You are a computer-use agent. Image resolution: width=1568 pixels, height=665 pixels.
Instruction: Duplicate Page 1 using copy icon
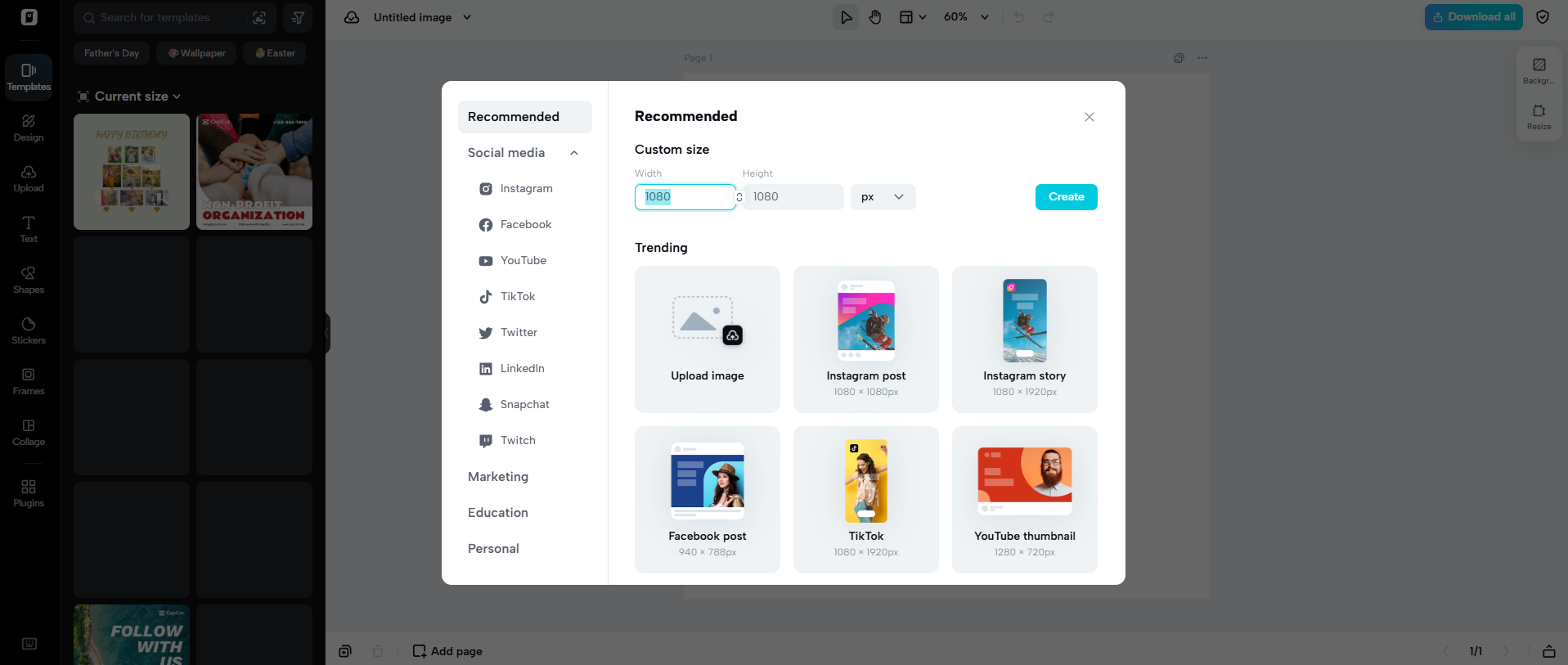pyautogui.click(x=1179, y=58)
